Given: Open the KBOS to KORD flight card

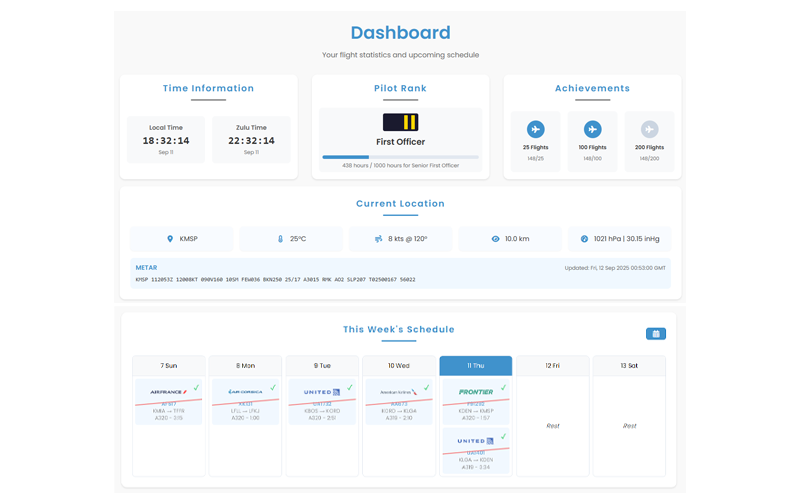Looking at the screenshot, I should click(322, 402).
